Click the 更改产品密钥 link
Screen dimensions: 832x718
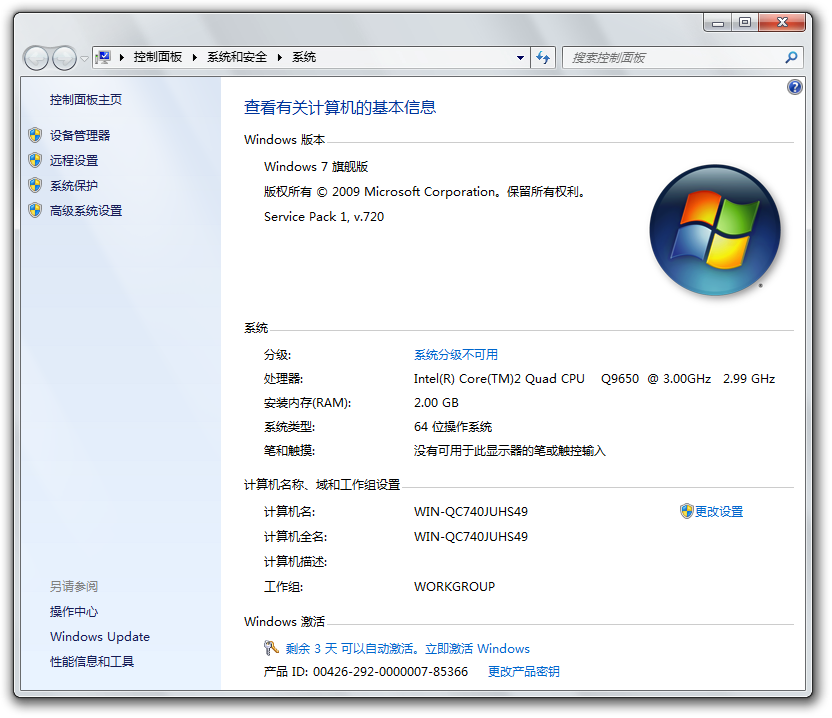click(x=523, y=672)
